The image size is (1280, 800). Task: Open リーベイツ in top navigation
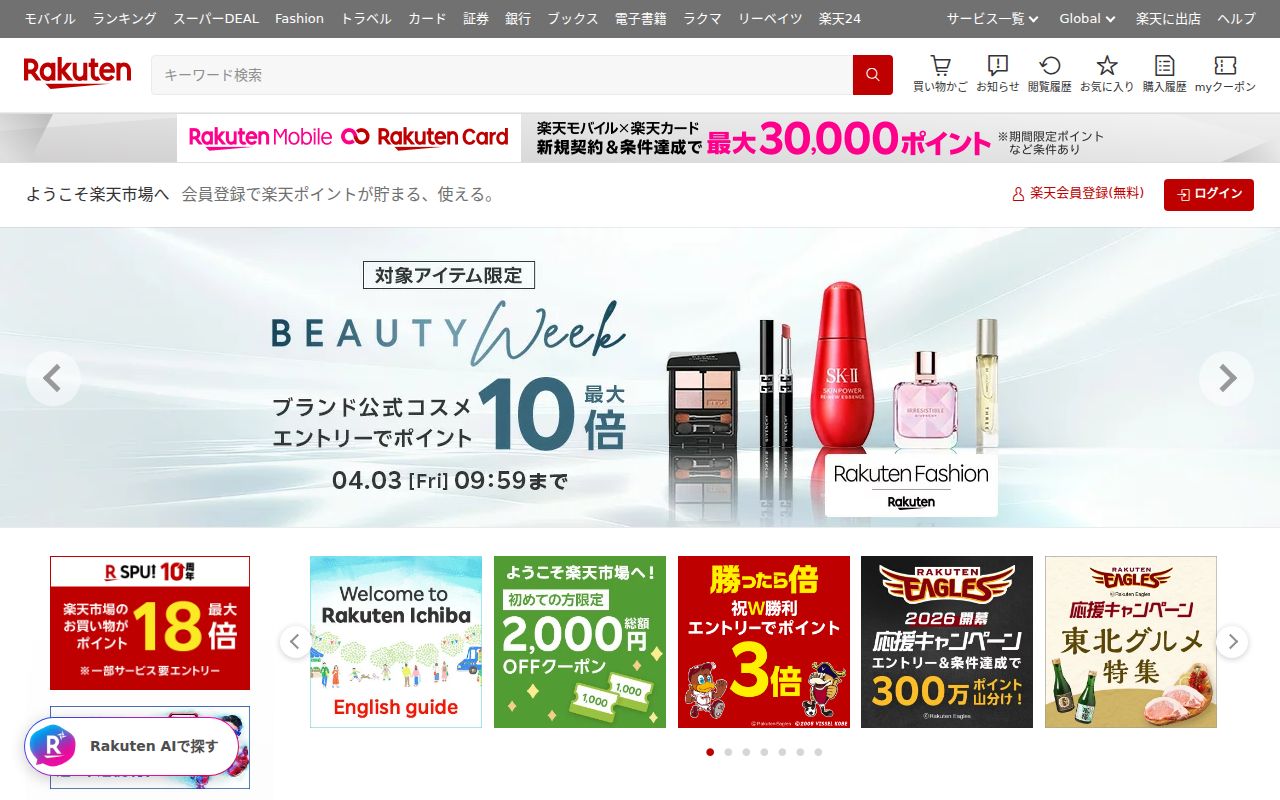tap(770, 19)
